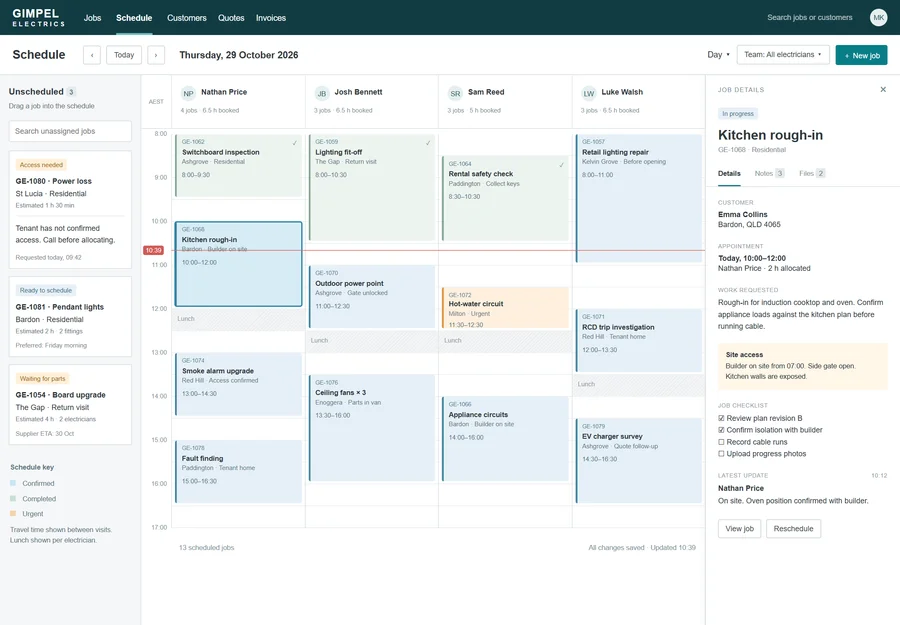Focus the Search unassigned jobs field
Viewport: 900px width, 625px height.
(x=70, y=131)
